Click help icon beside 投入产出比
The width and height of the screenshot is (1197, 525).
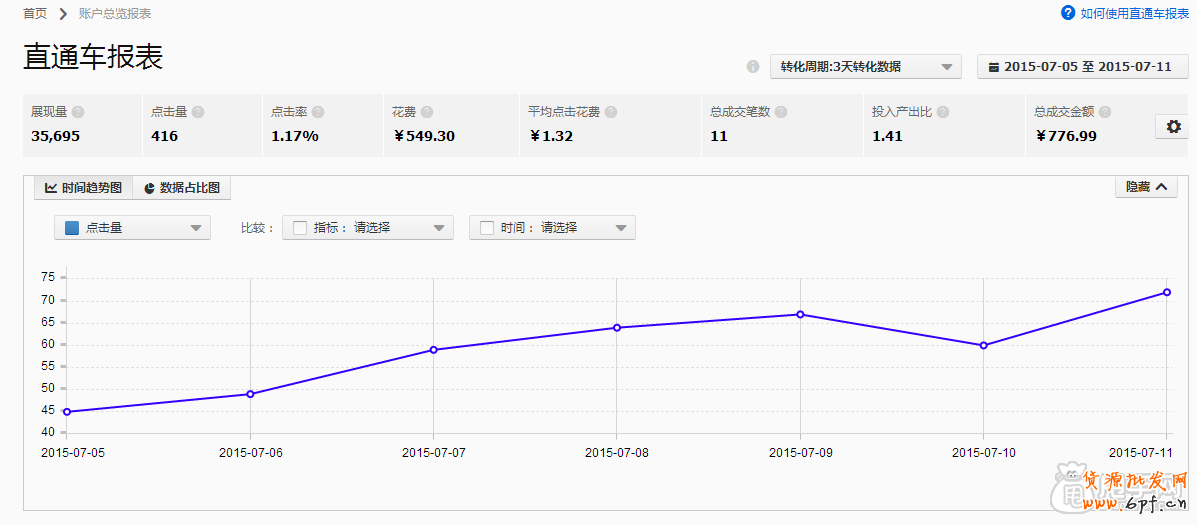click(x=943, y=113)
